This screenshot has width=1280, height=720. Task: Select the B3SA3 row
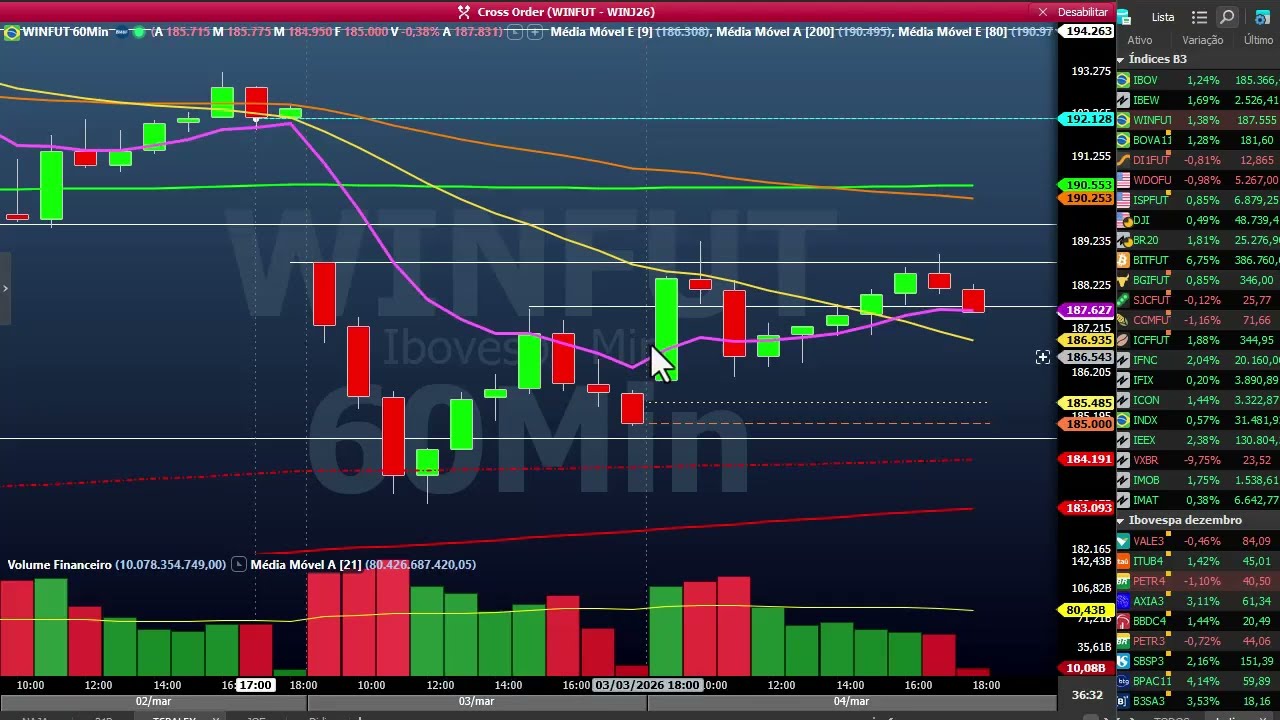tap(1198, 701)
